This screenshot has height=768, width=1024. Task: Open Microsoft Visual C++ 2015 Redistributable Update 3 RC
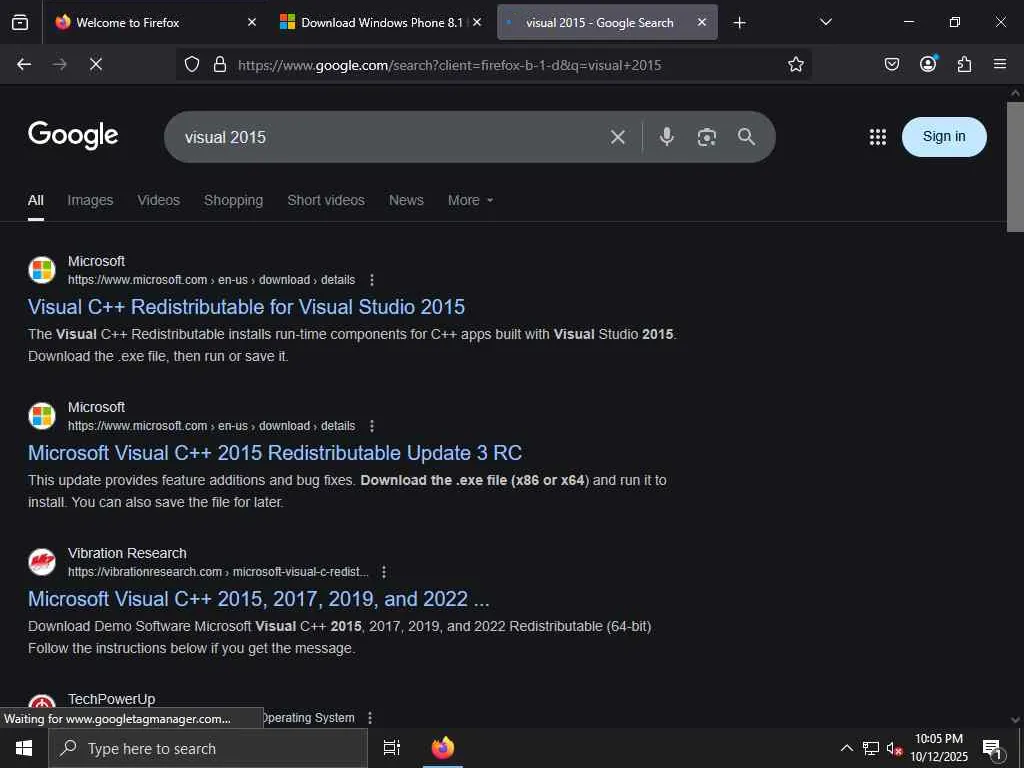pos(275,453)
